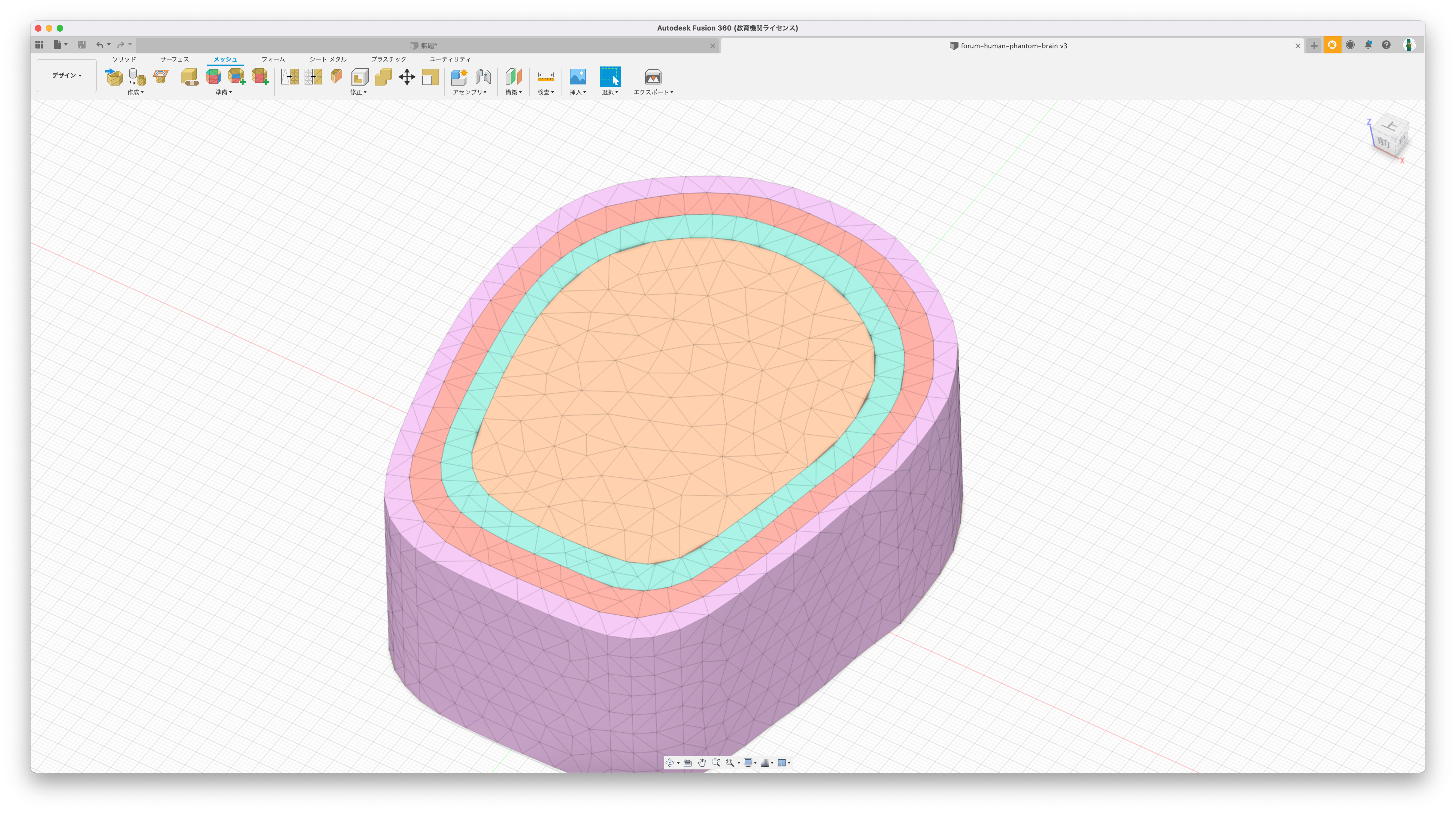Select the Tessellate tool icon
Screen dimensions: 1456x813
137,76
